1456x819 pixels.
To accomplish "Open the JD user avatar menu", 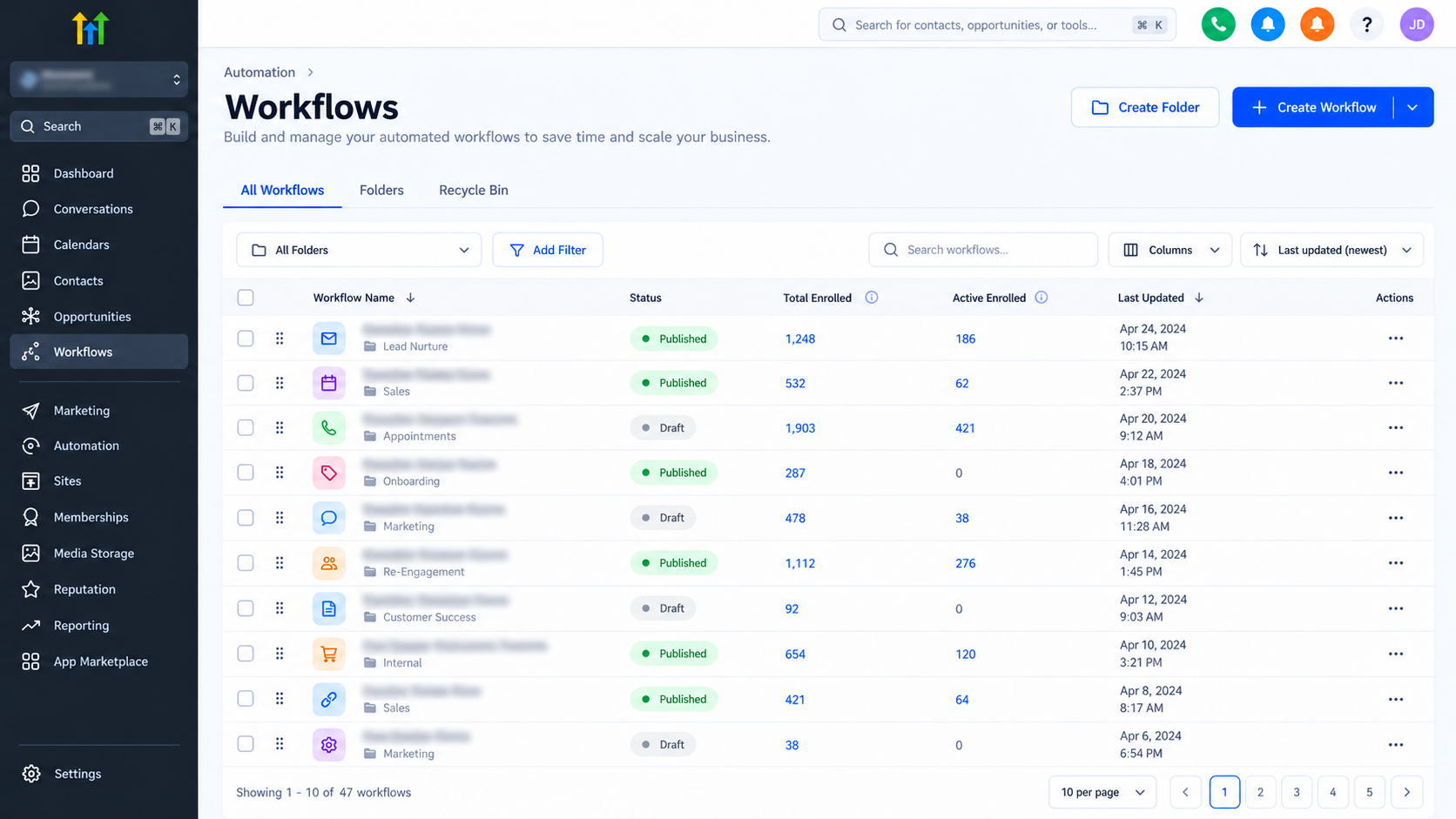I will click(1417, 24).
